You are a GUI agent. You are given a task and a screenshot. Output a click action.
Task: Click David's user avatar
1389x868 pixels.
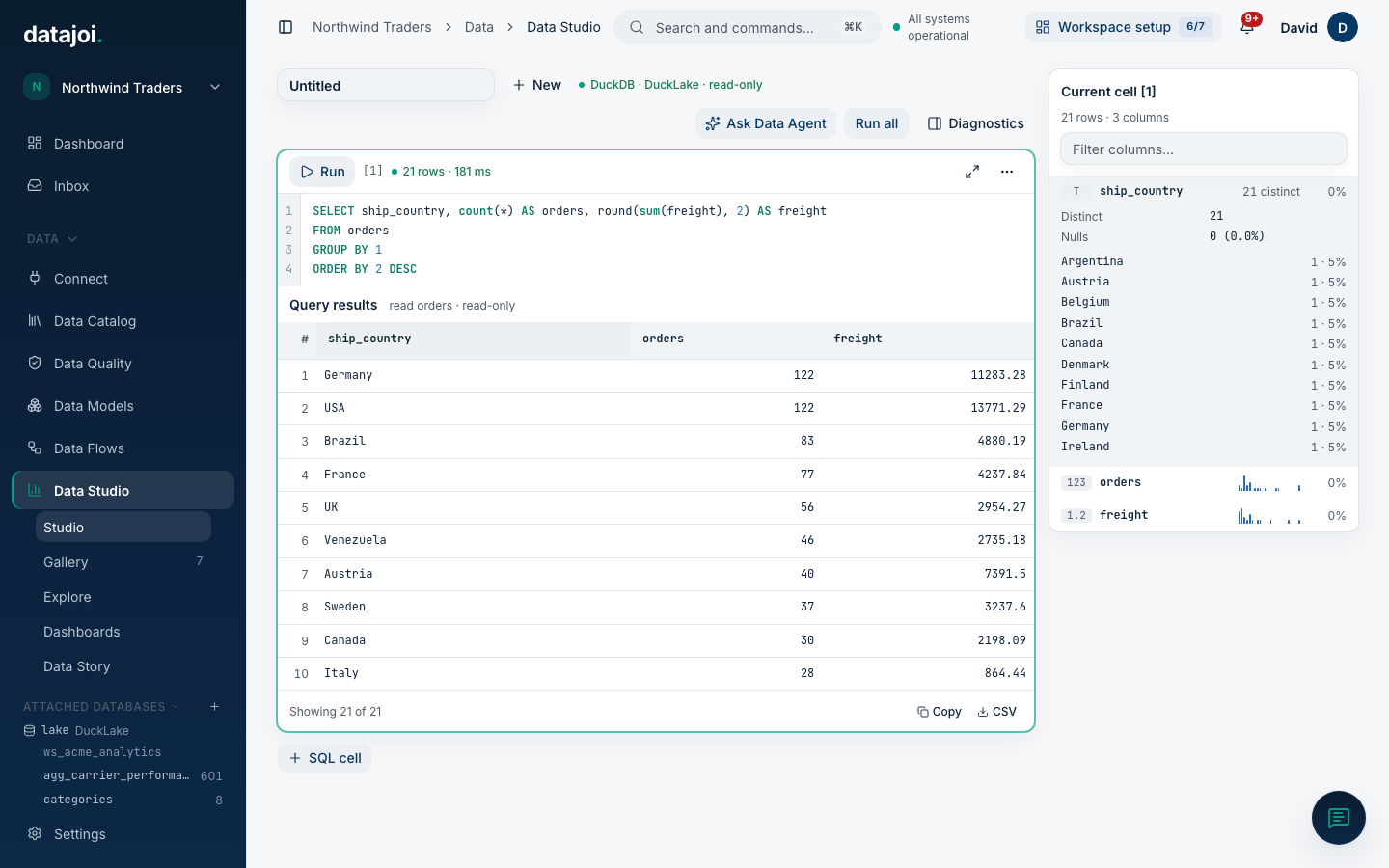coord(1343,27)
